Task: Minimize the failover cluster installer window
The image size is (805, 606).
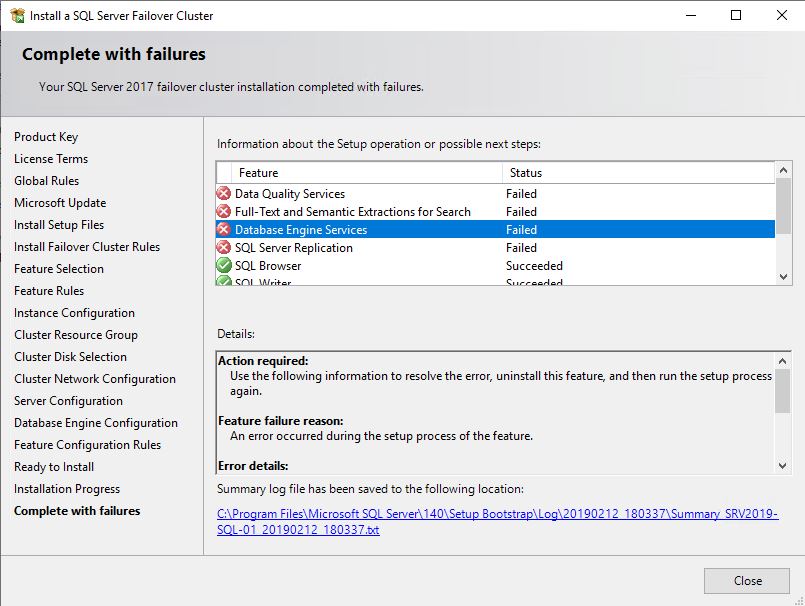Action: point(691,15)
